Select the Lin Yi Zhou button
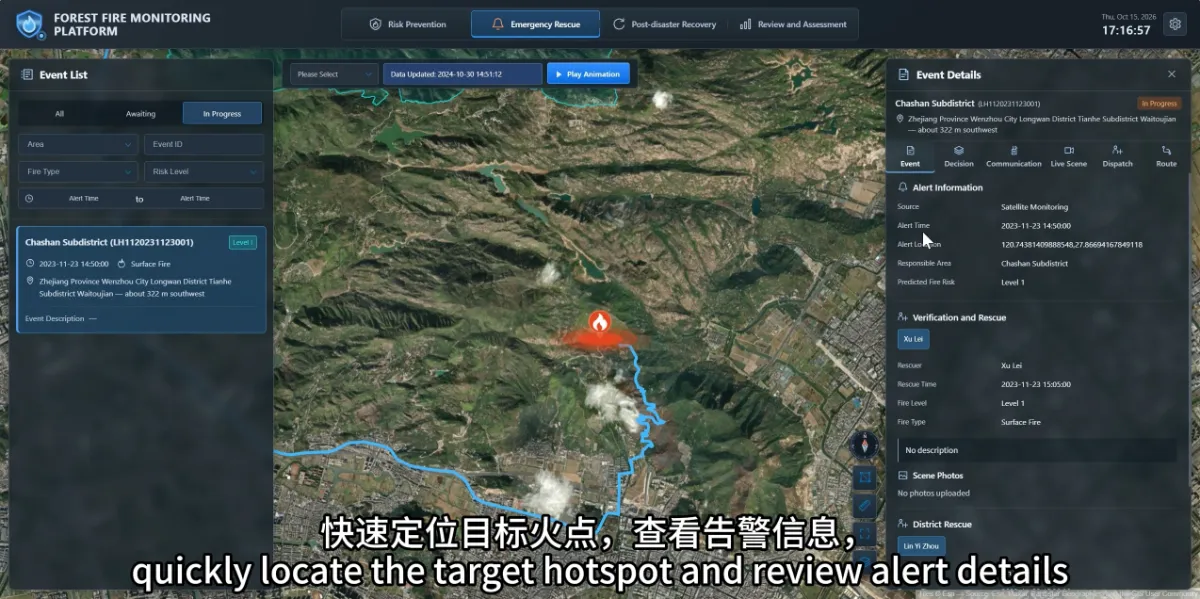This screenshot has height=599, width=1200. (921, 546)
